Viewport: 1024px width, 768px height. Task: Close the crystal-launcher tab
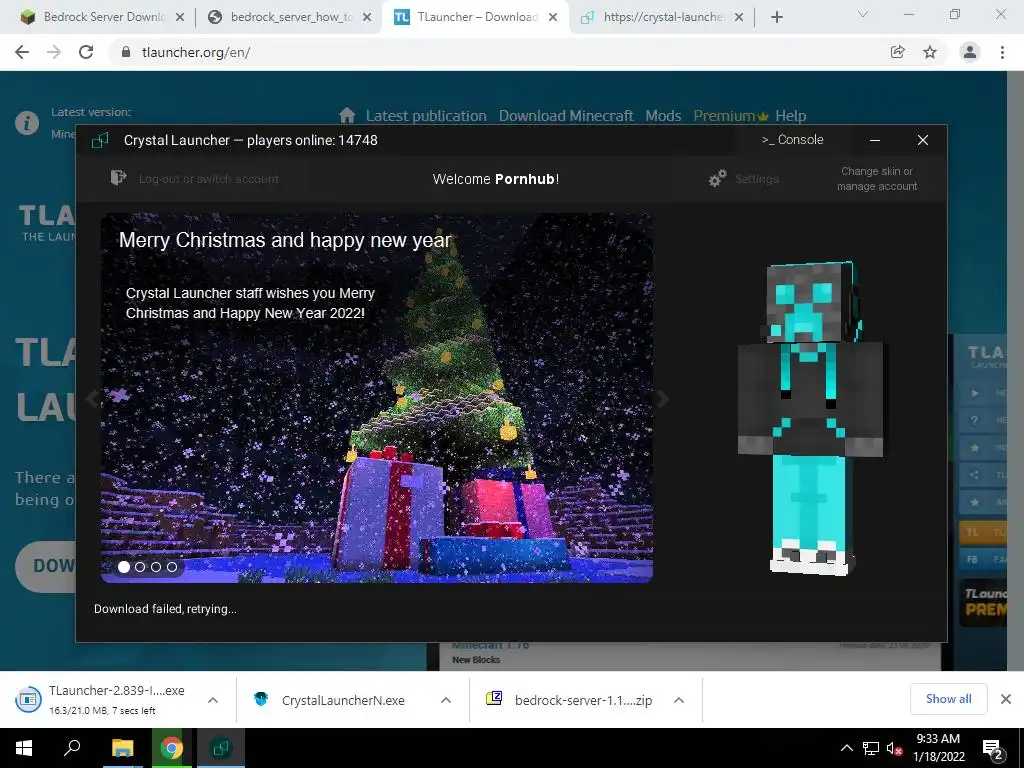[739, 18]
